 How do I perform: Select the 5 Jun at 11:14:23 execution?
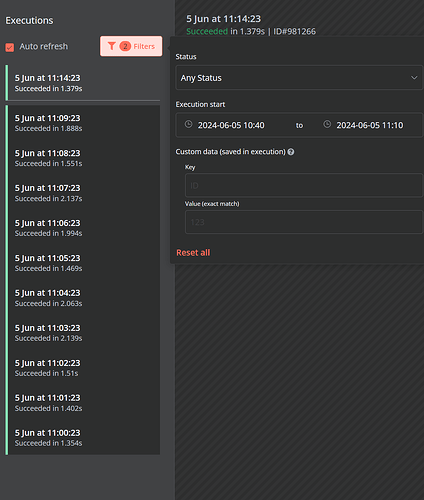click(x=83, y=83)
